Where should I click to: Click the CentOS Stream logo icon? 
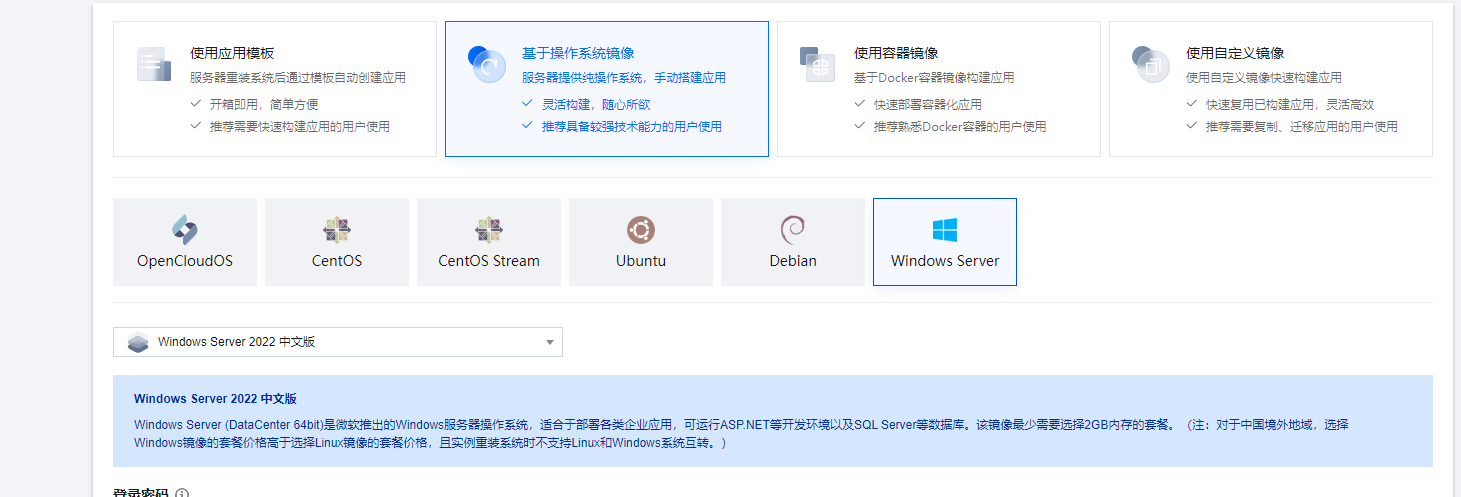pyautogui.click(x=489, y=231)
